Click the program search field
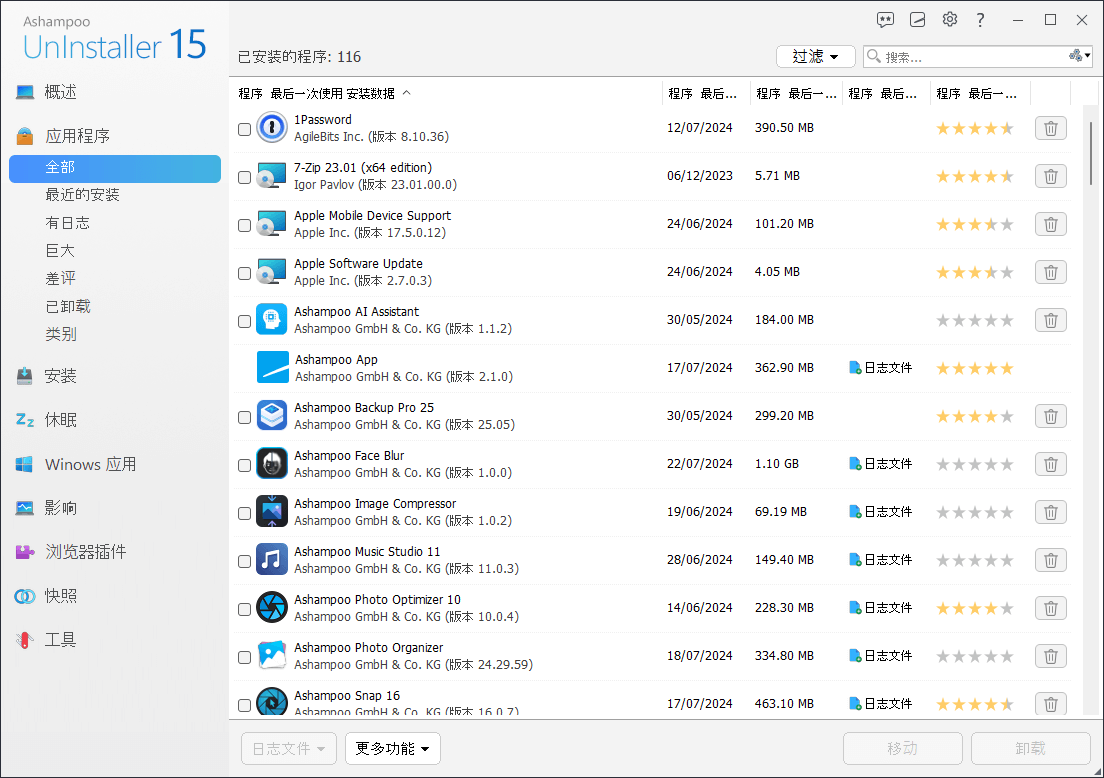1104x778 pixels. point(975,56)
